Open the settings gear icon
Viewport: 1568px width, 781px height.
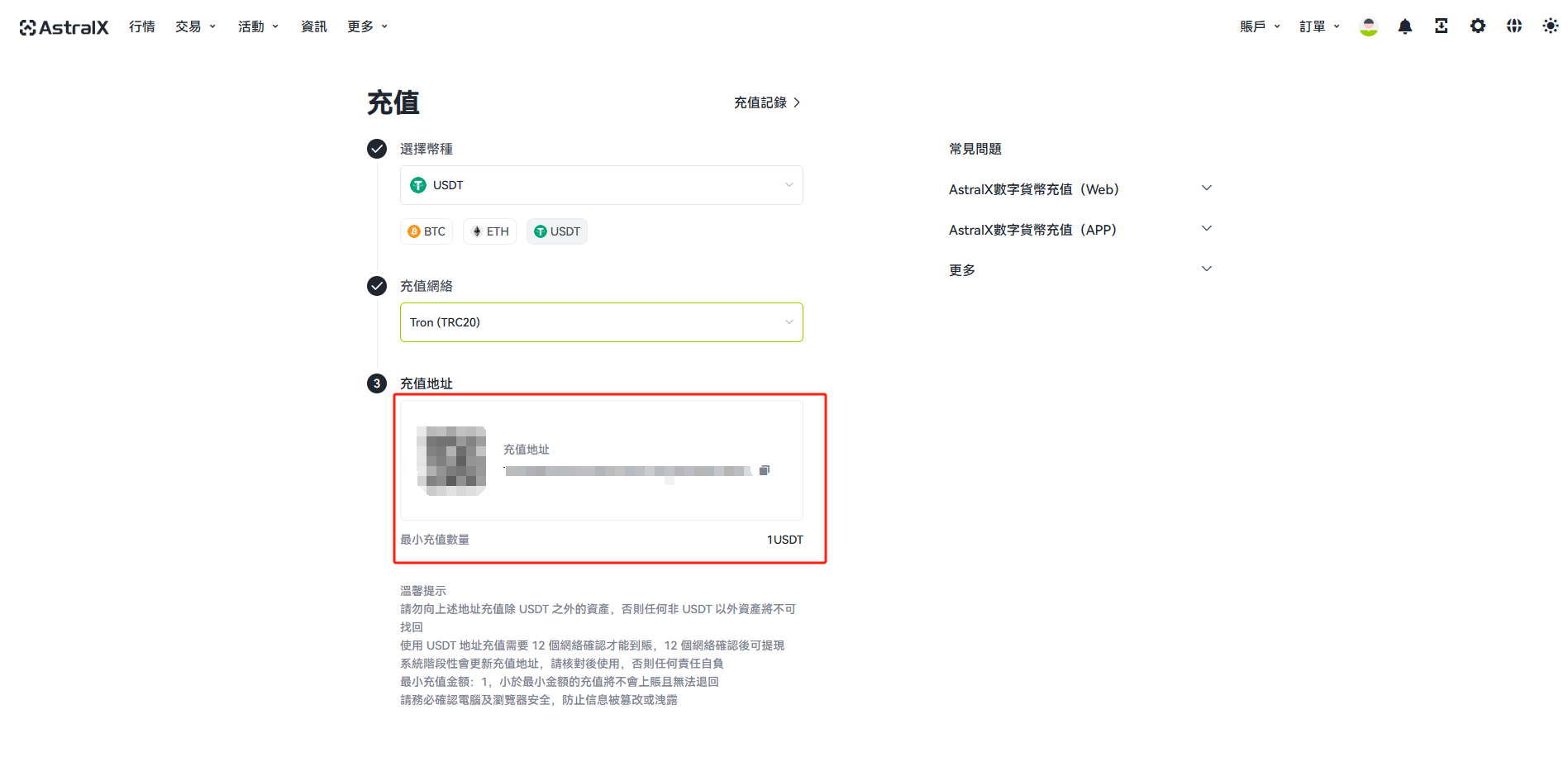pos(1477,26)
